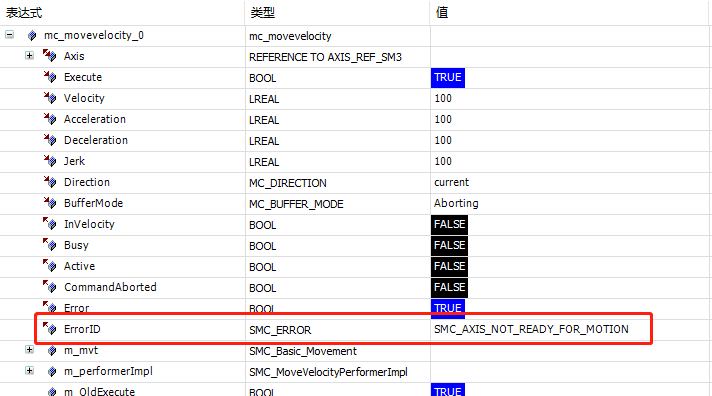Click the MC_DIRECTION type cell

(287, 183)
